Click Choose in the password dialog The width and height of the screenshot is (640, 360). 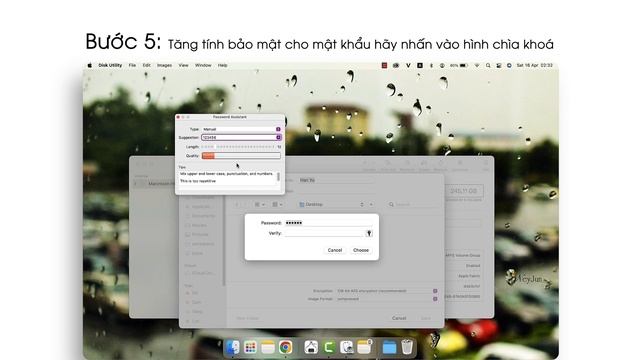pyautogui.click(x=361, y=250)
